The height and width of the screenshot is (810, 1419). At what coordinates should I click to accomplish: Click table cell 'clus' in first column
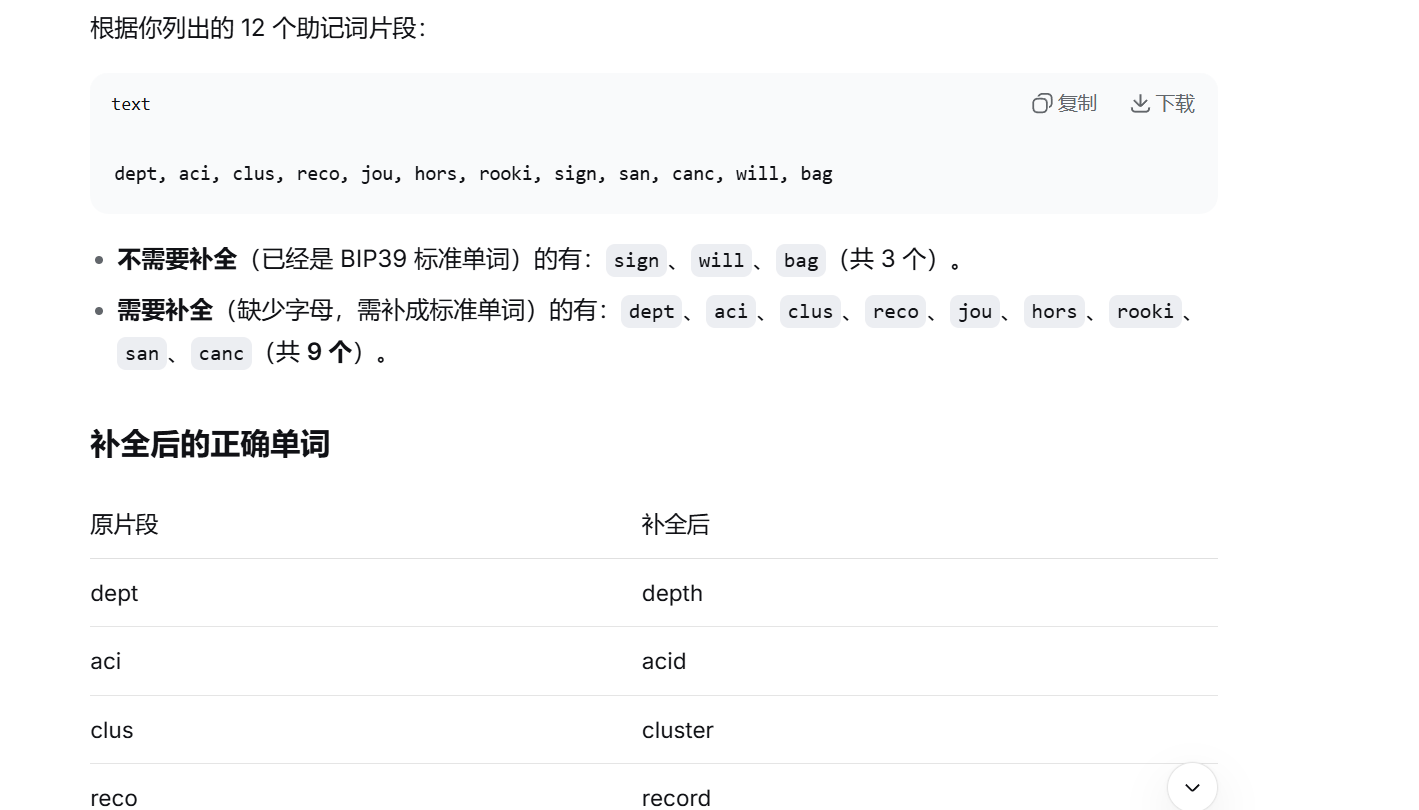111,730
